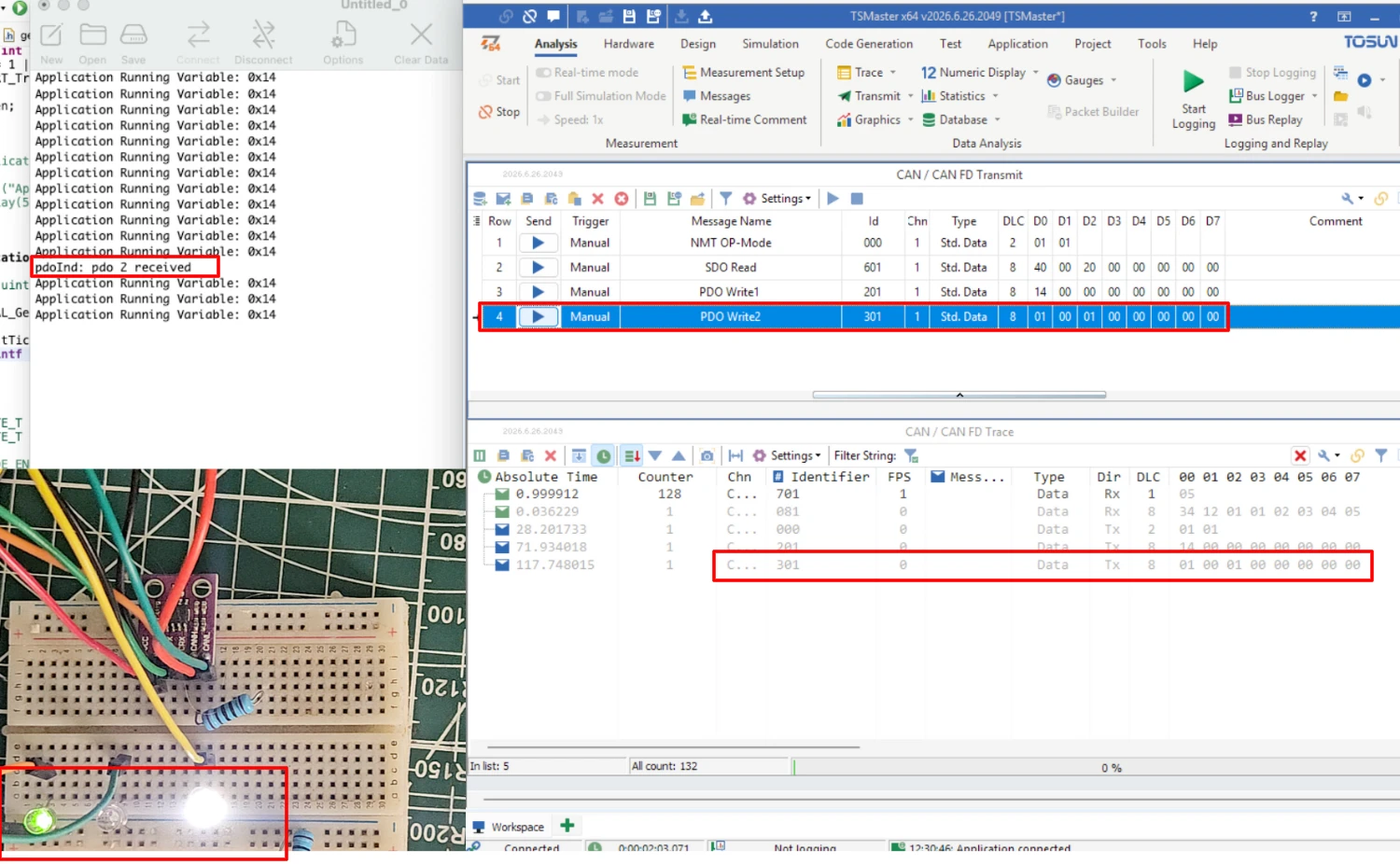Screen dimensions: 1400x864
Task: Start transmit with the play icon in the Transmit toolbar
Action: (833, 199)
